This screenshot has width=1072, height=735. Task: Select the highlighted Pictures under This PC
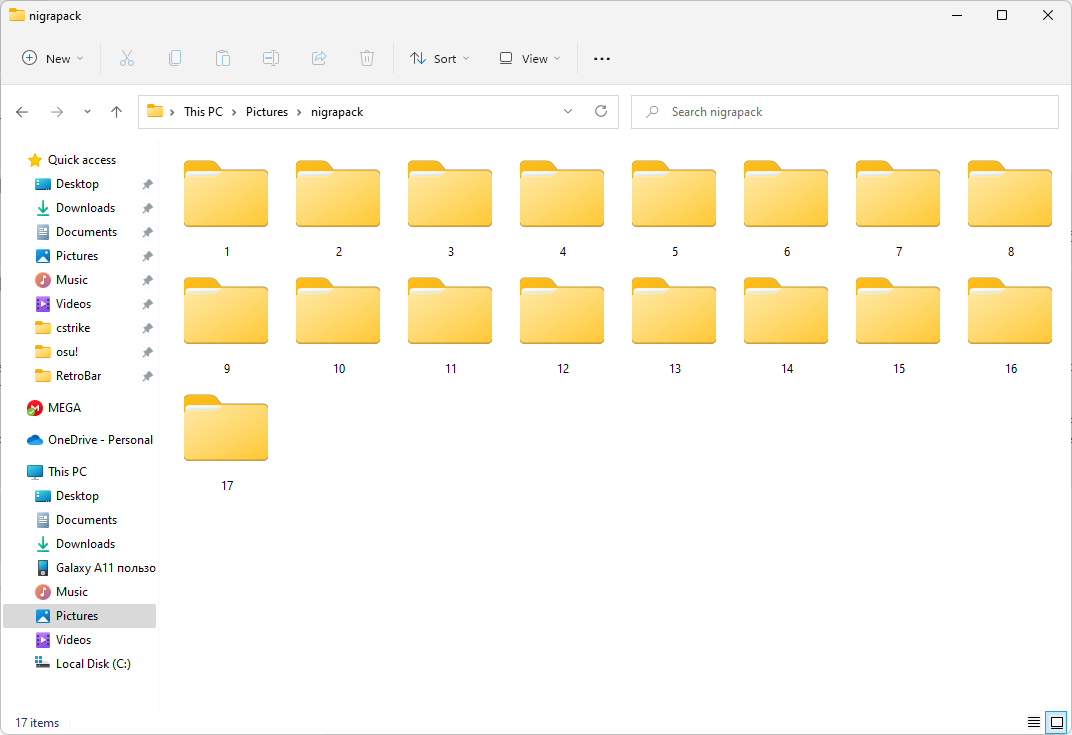(x=79, y=616)
